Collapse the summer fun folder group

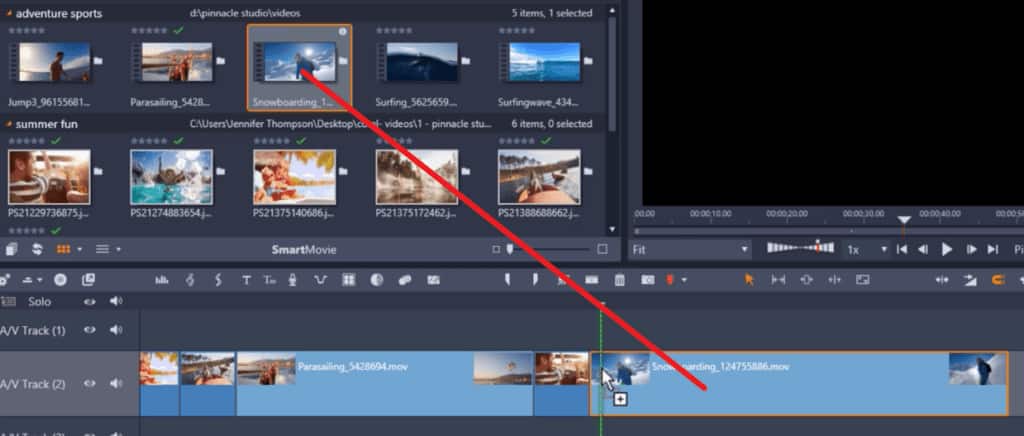(x=9, y=124)
